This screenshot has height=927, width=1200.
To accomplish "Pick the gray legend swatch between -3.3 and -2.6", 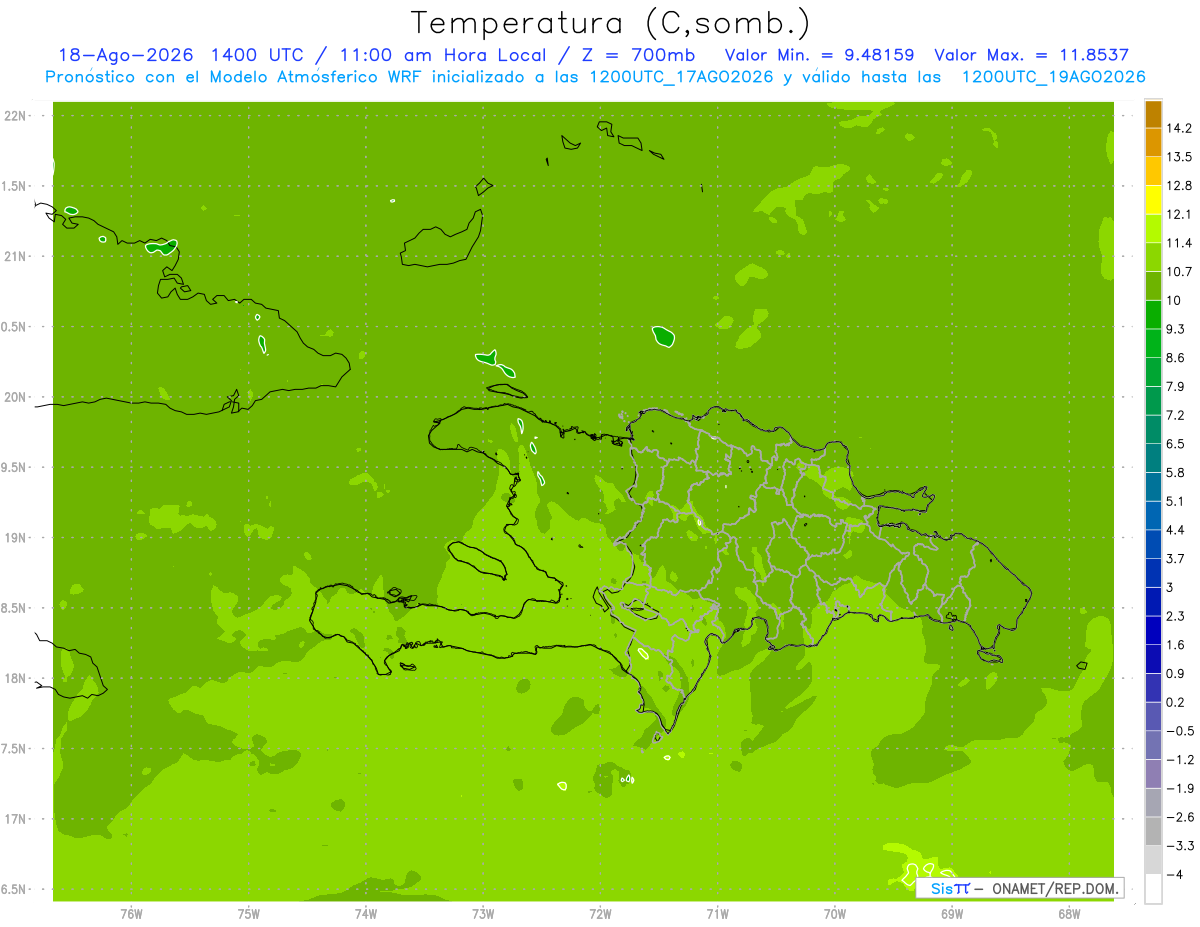I will pyautogui.click(x=1153, y=831).
